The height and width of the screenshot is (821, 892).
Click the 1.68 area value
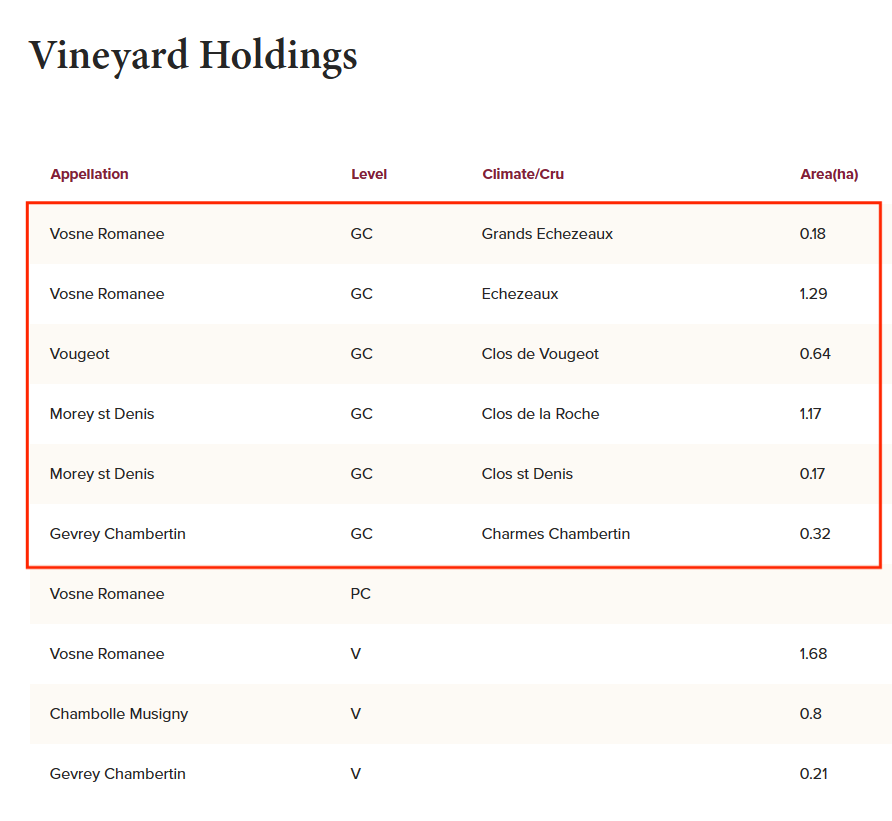813,654
